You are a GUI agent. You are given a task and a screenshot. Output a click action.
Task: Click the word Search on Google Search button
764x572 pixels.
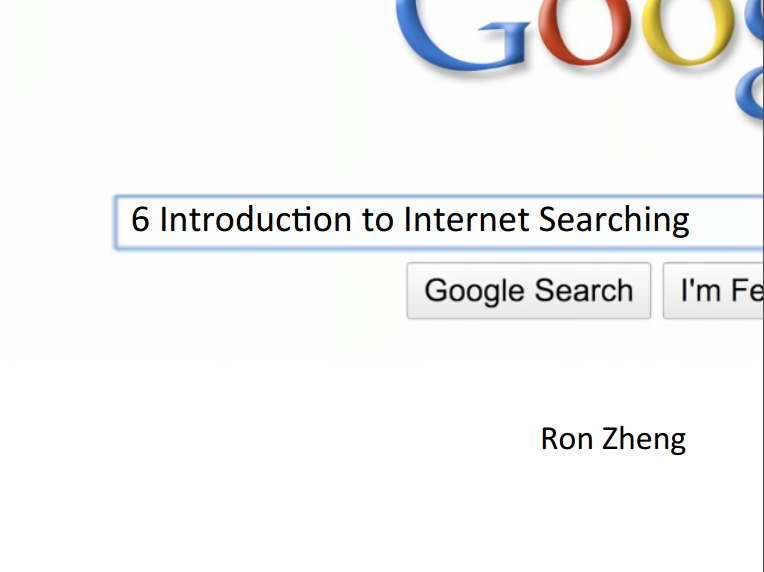[584, 290]
